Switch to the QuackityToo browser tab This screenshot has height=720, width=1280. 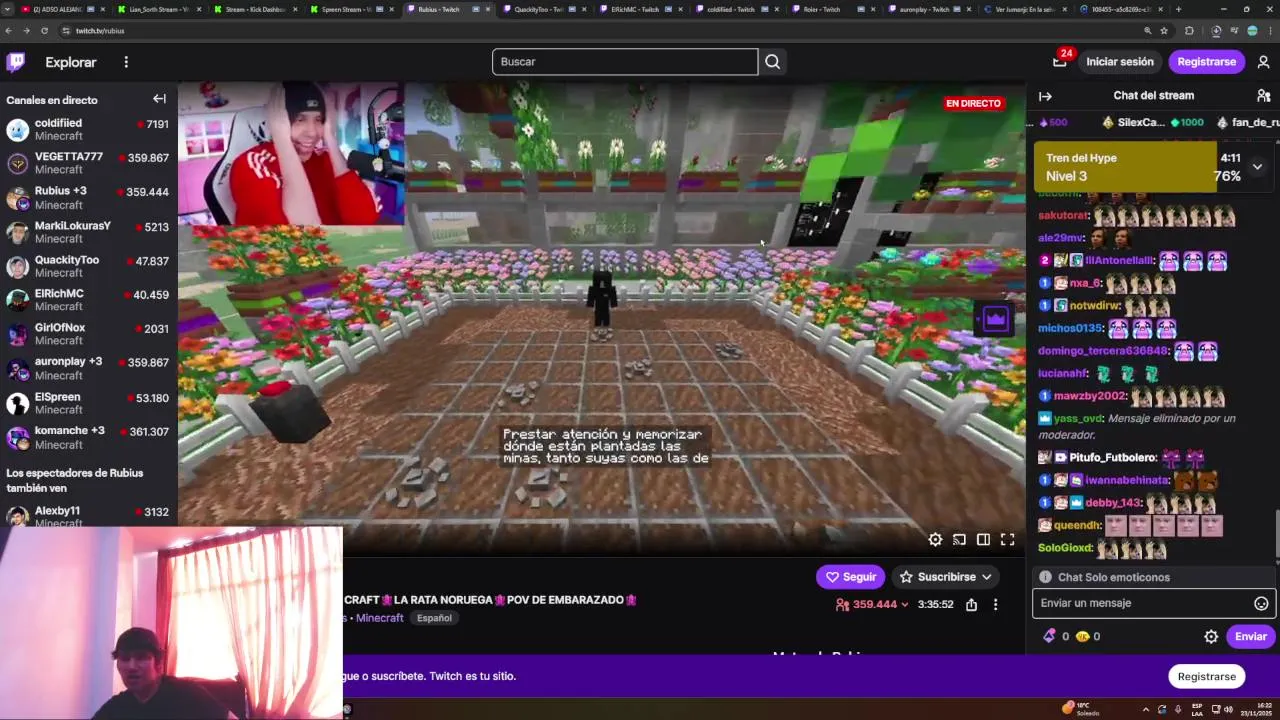(545, 9)
